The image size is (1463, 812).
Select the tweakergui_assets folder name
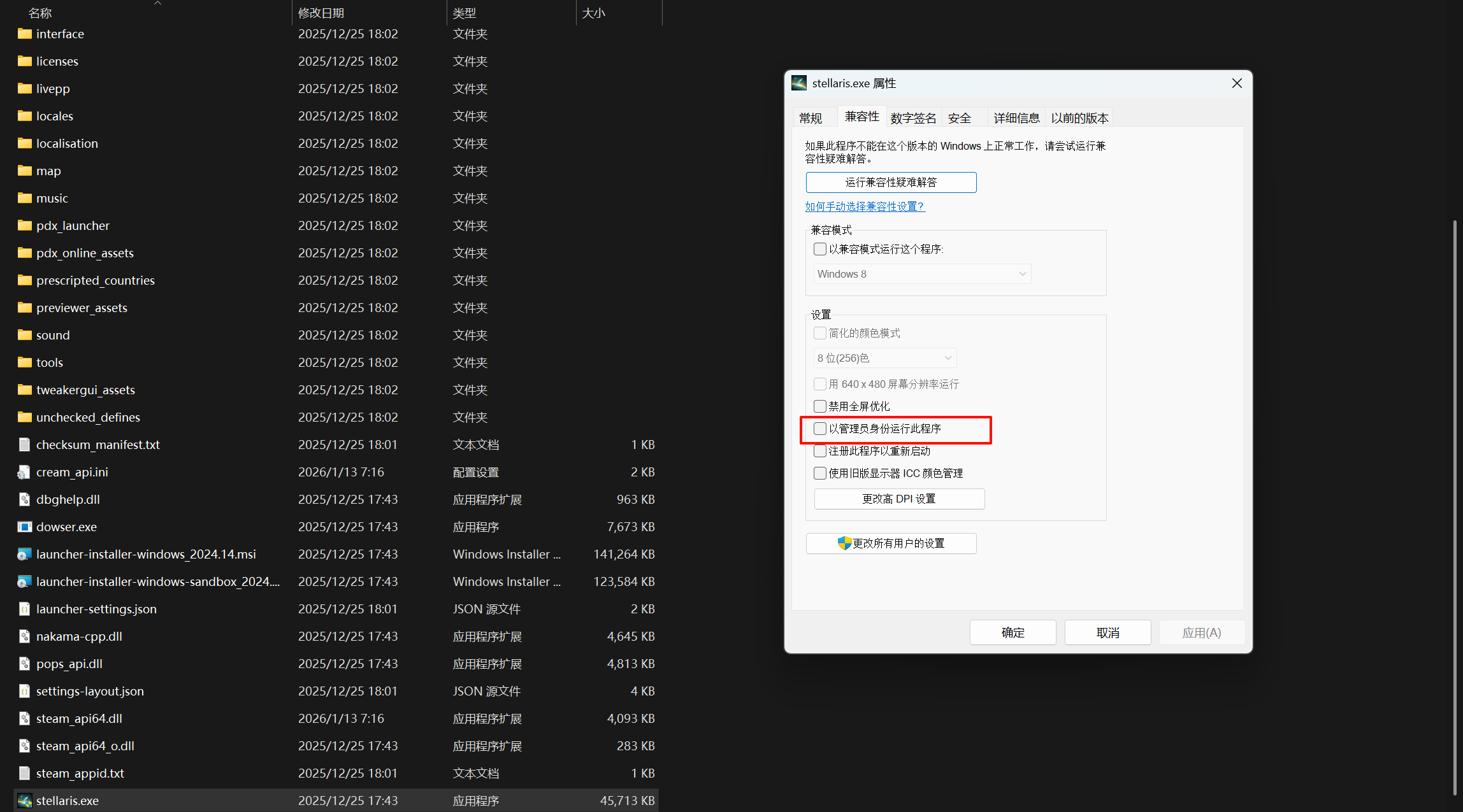pyautogui.click(x=85, y=390)
